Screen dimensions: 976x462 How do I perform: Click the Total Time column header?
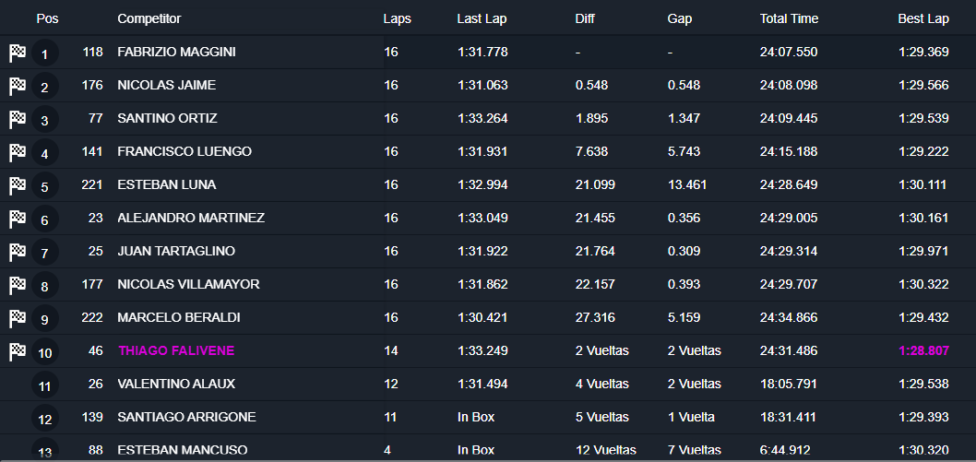click(788, 19)
